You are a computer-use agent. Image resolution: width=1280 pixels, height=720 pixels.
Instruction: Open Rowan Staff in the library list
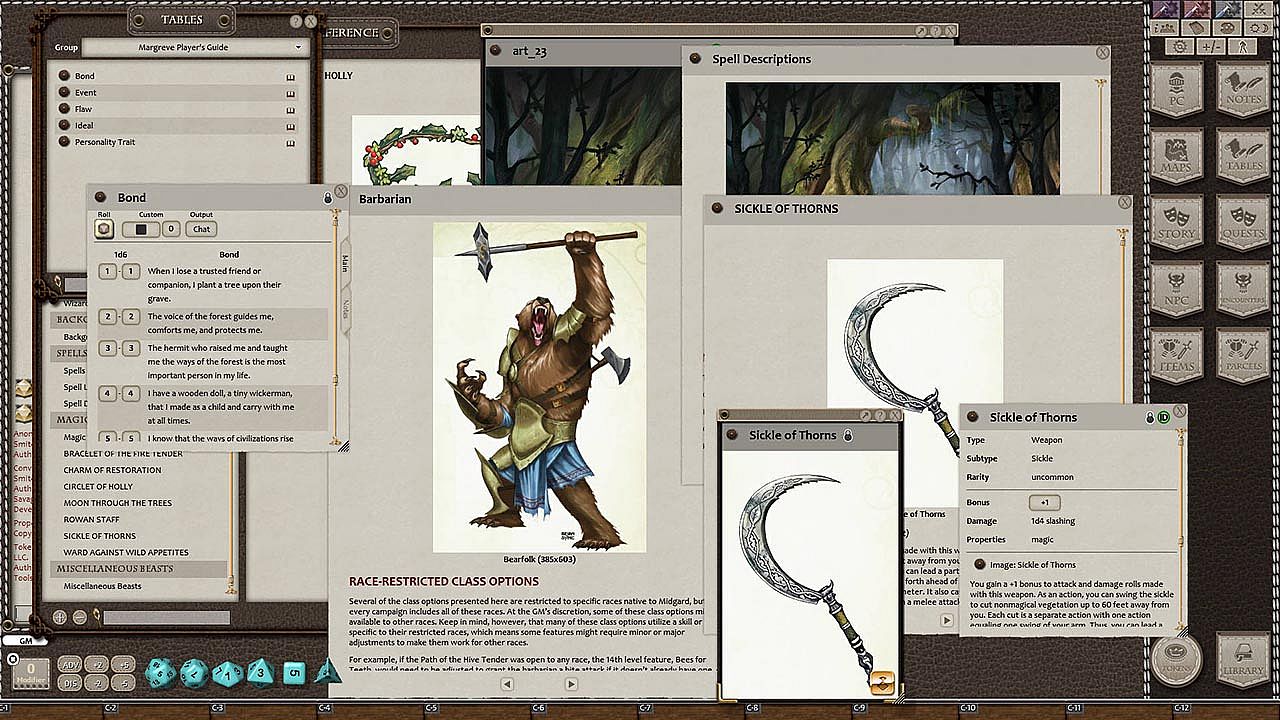92,520
